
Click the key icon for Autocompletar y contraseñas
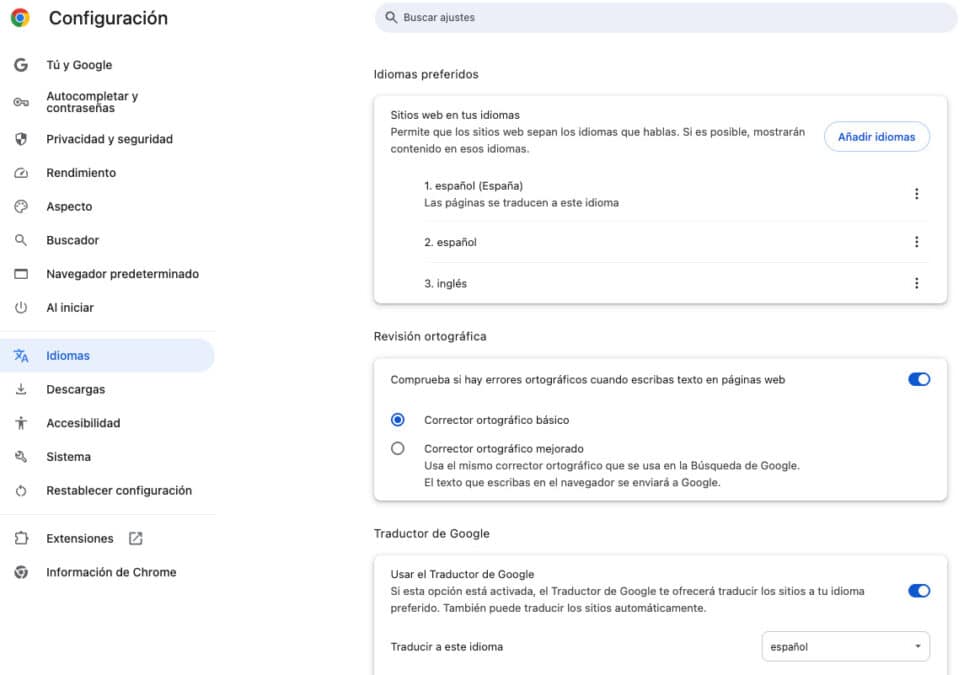pos(21,102)
